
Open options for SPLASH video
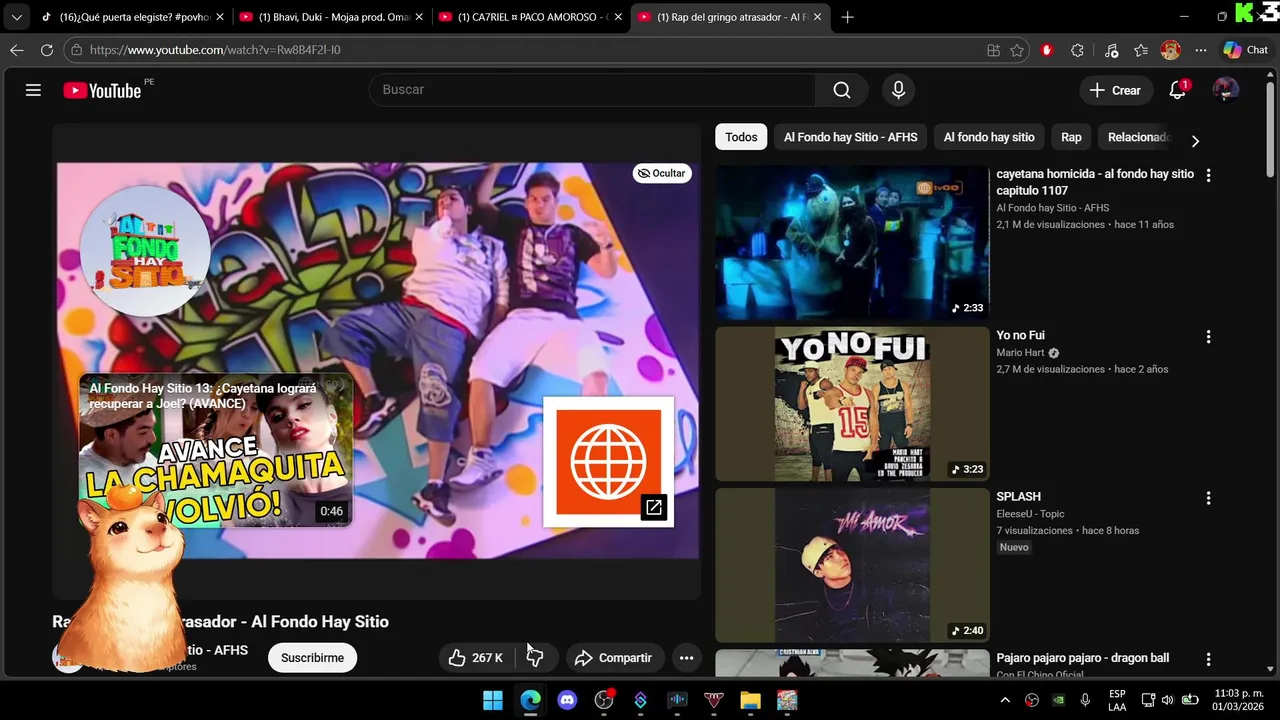[1208, 498]
